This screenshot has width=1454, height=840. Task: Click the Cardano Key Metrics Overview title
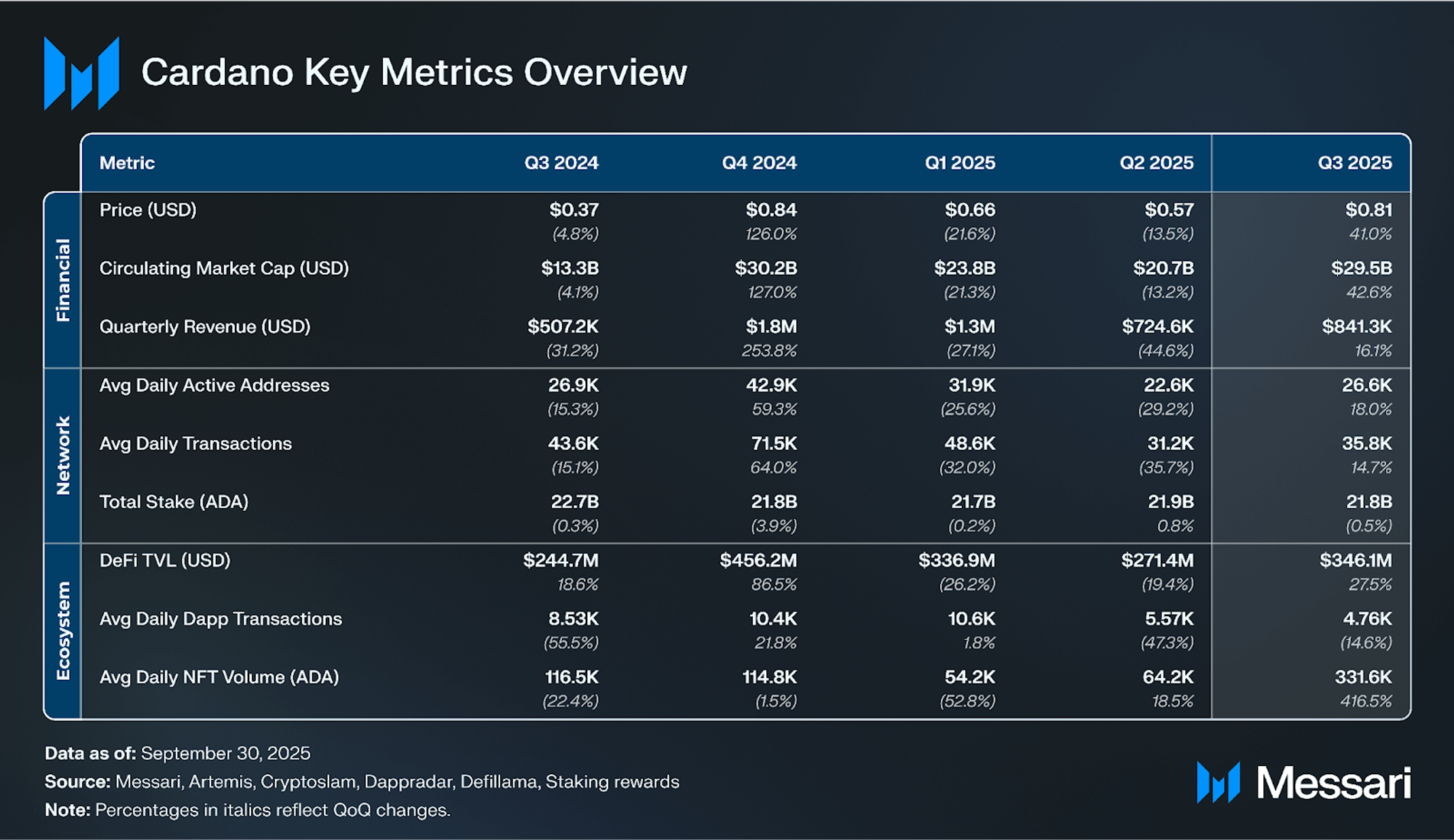click(x=413, y=73)
